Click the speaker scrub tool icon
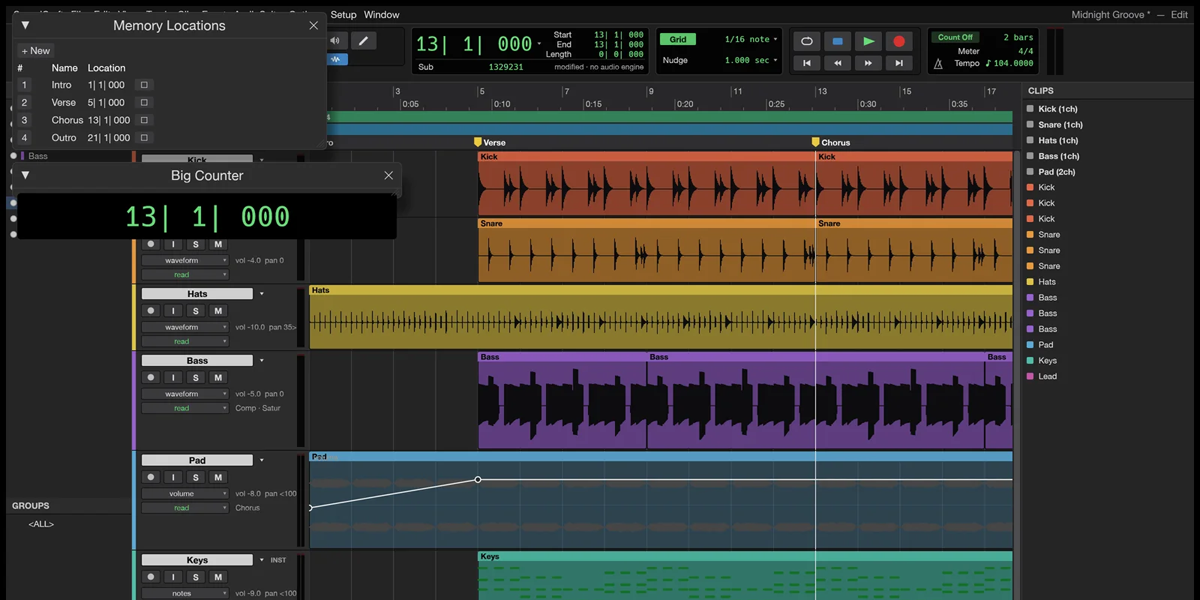This screenshot has height=600, width=1200. coord(336,41)
